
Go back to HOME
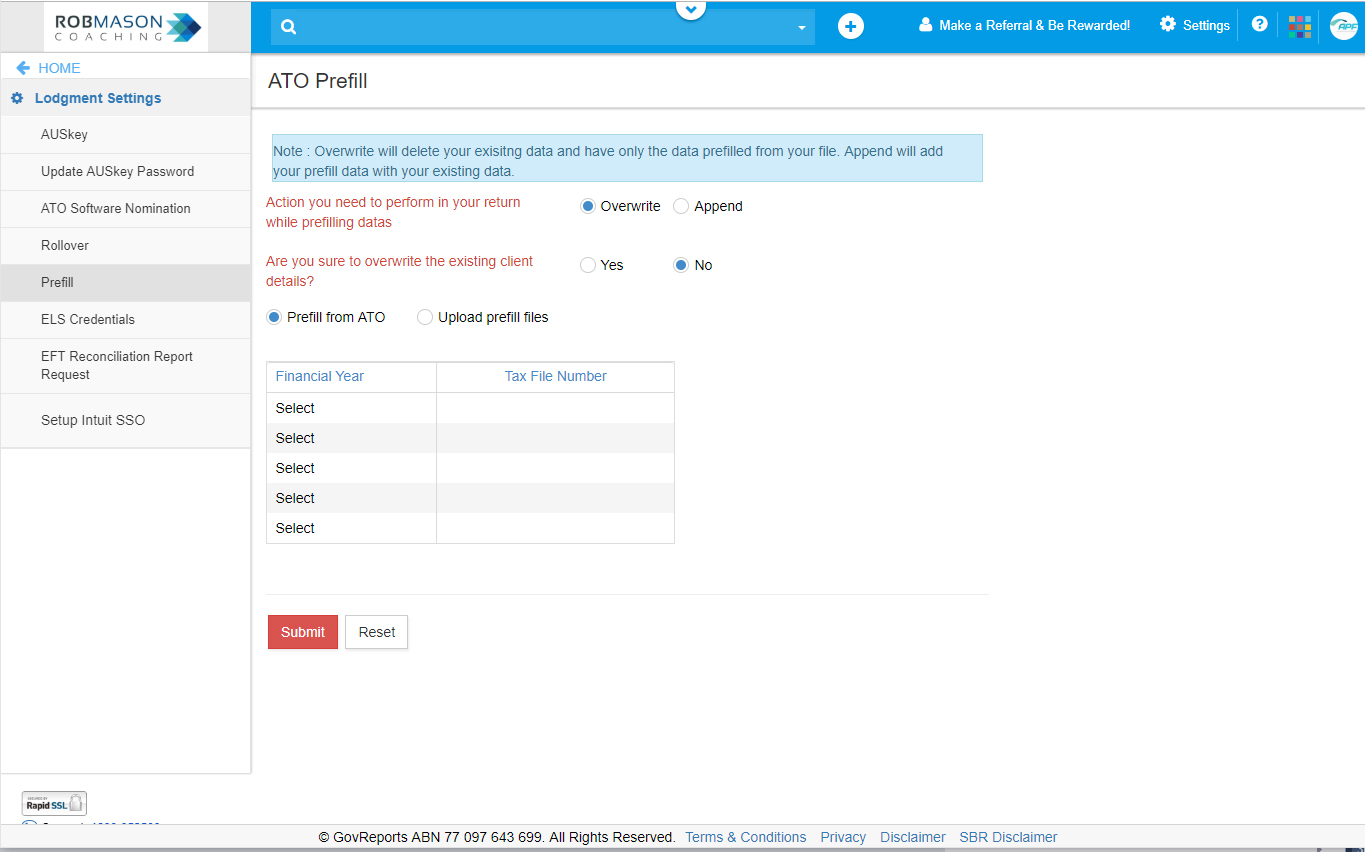[59, 68]
